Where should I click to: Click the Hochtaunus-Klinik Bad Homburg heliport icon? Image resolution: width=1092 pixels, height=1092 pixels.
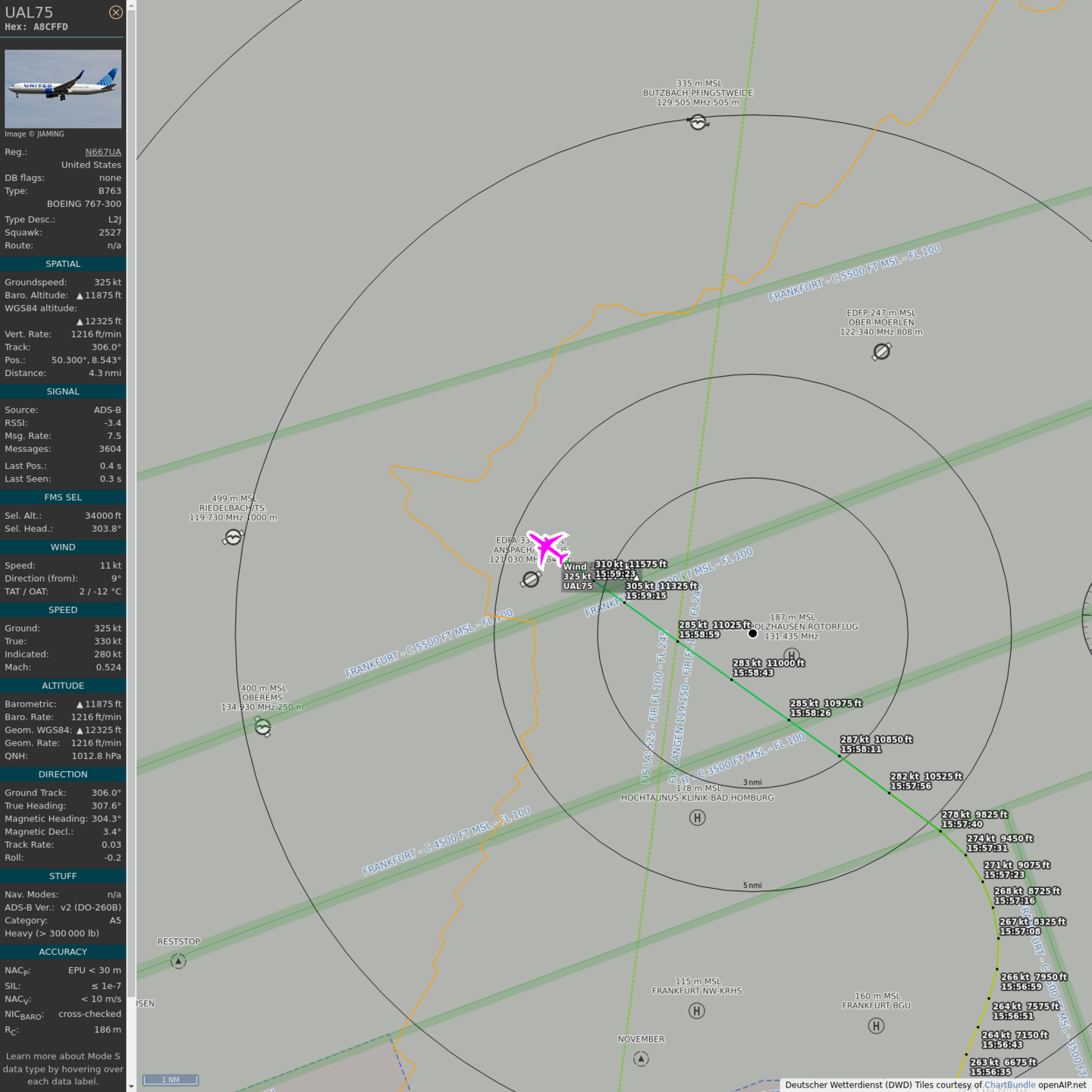[697, 817]
